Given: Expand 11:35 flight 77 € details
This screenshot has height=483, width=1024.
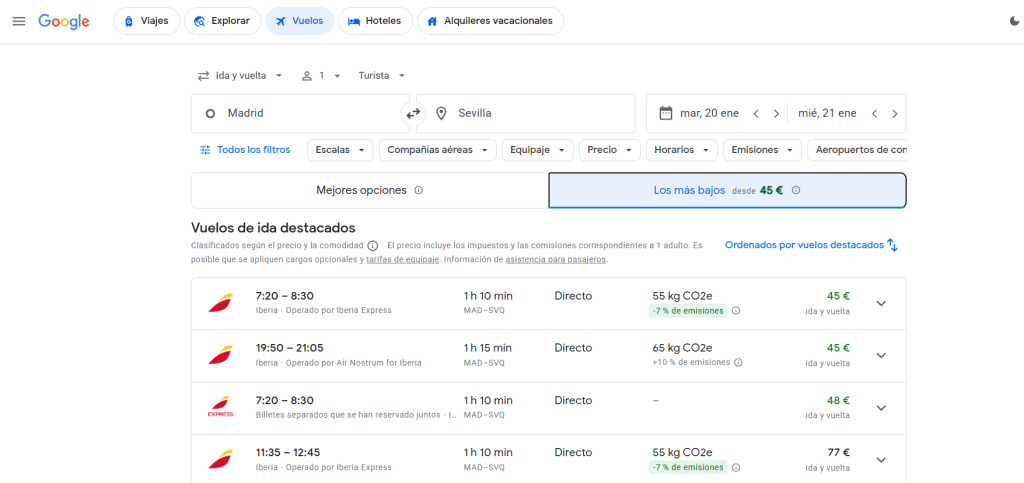Looking at the screenshot, I should tap(881, 460).
